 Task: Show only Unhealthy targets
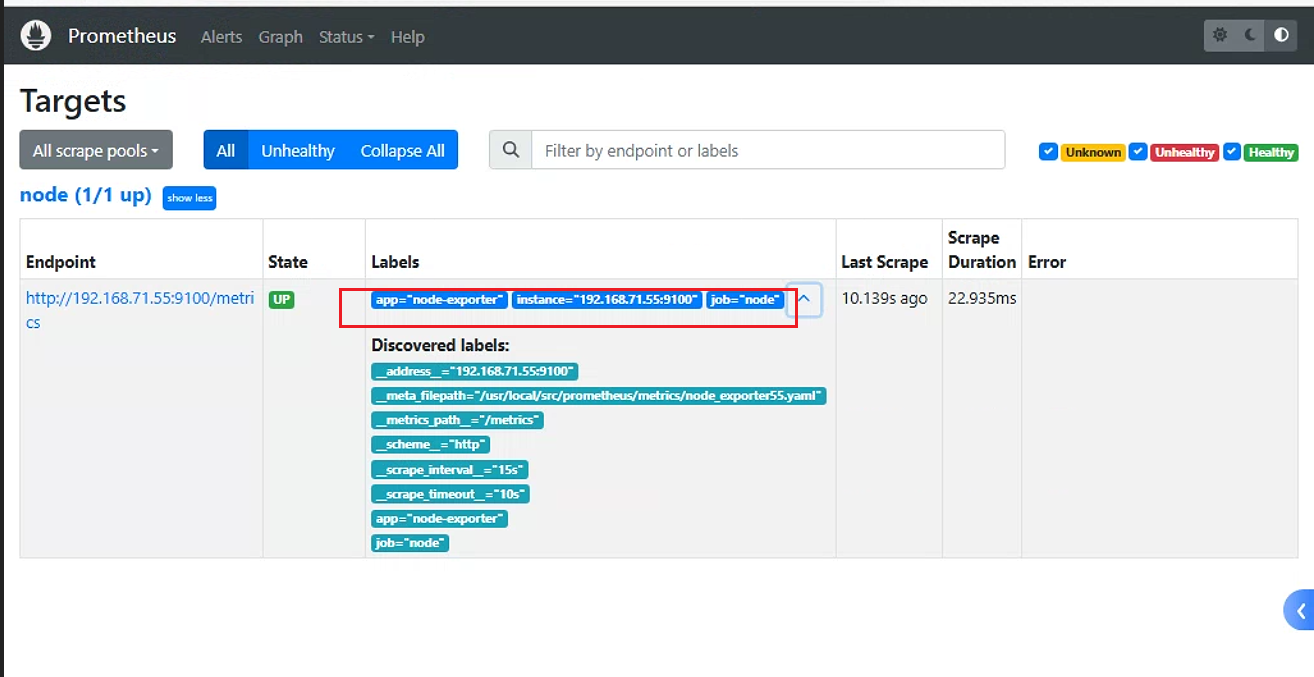click(298, 150)
